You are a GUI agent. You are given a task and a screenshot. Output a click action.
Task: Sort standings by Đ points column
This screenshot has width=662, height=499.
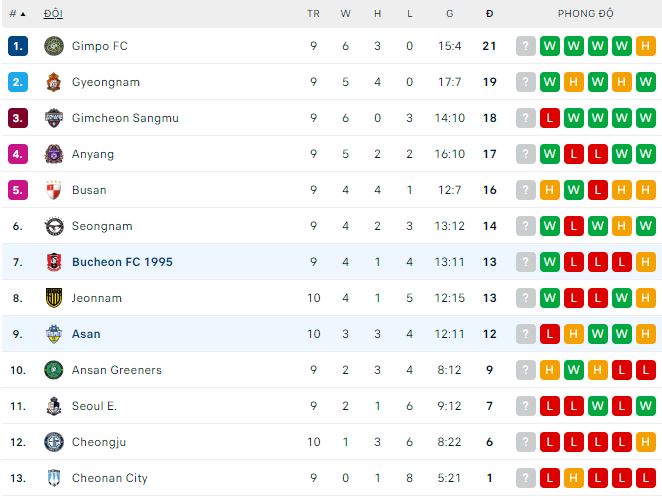(x=489, y=14)
